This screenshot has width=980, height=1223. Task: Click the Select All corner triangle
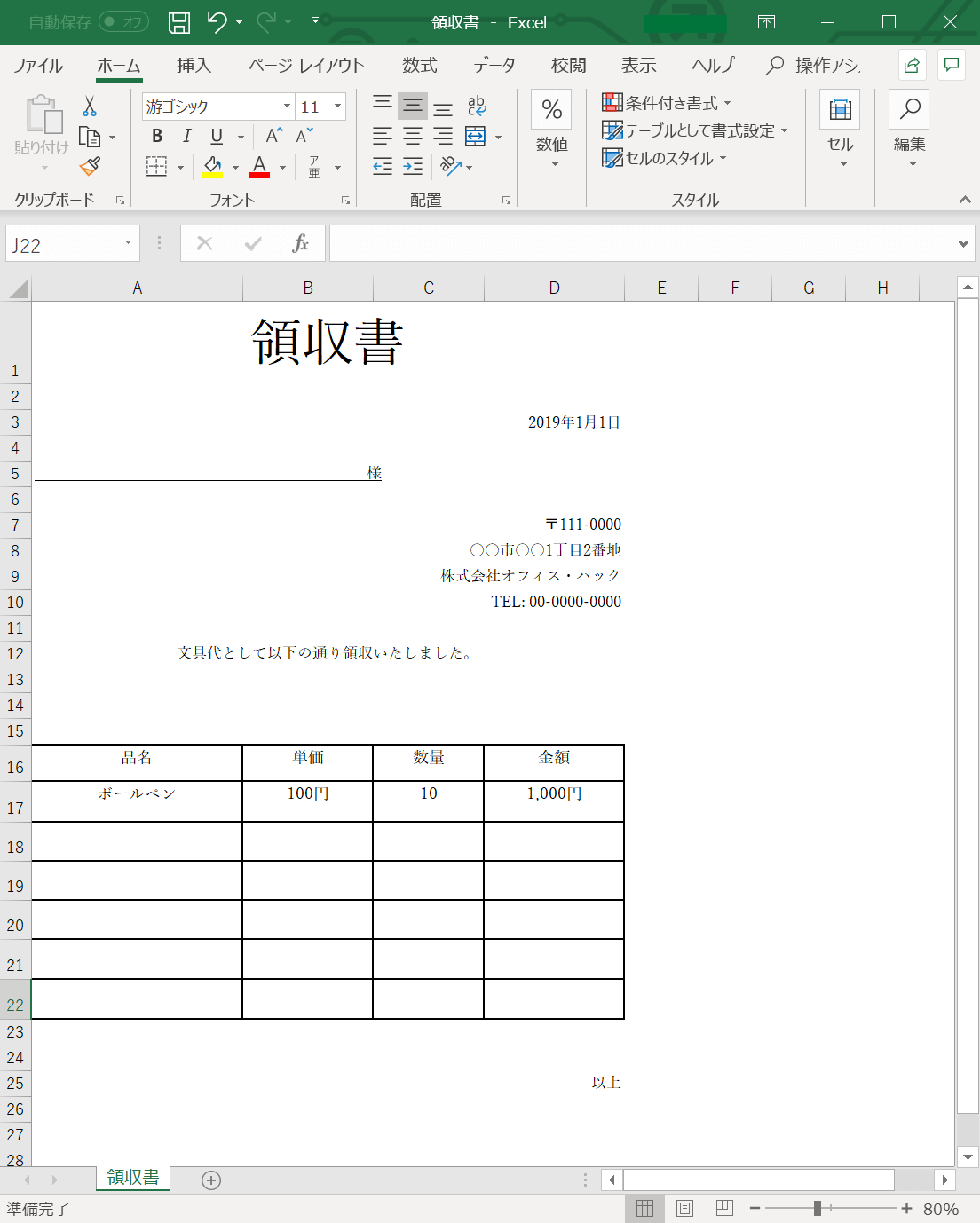click(18, 288)
